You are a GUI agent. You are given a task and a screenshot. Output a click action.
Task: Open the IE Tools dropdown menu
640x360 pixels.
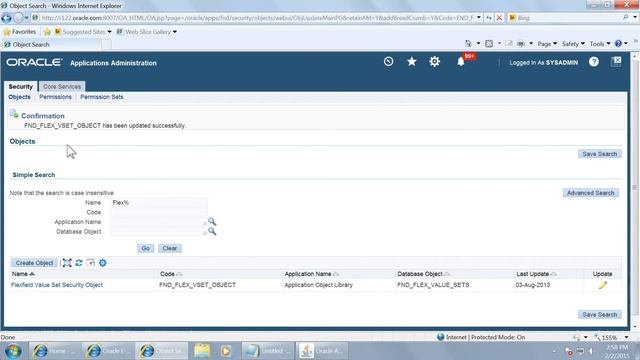pos(600,44)
